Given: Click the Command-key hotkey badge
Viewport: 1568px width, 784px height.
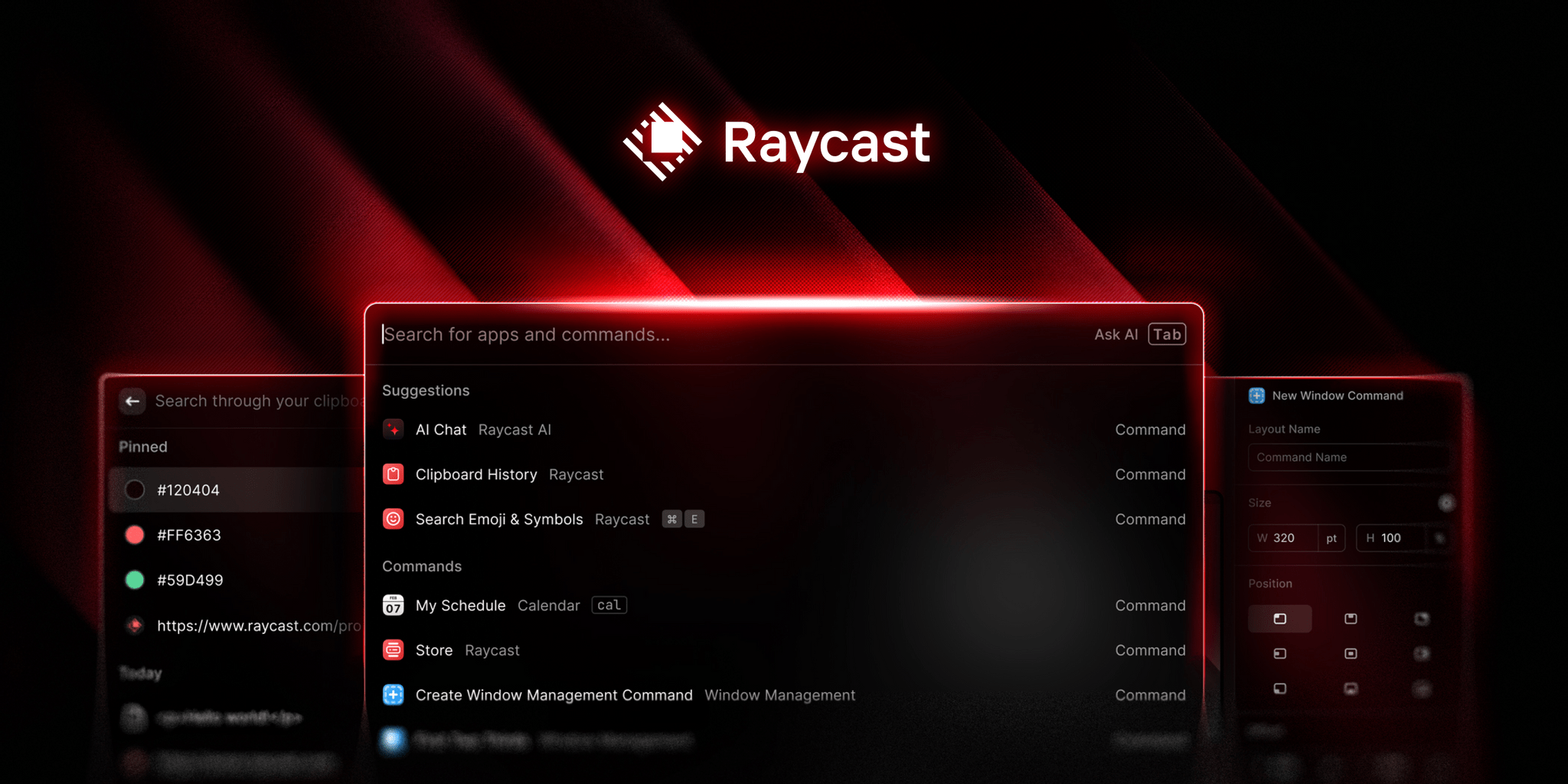Looking at the screenshot, I should pyautogui.click(x=671, y=519).
